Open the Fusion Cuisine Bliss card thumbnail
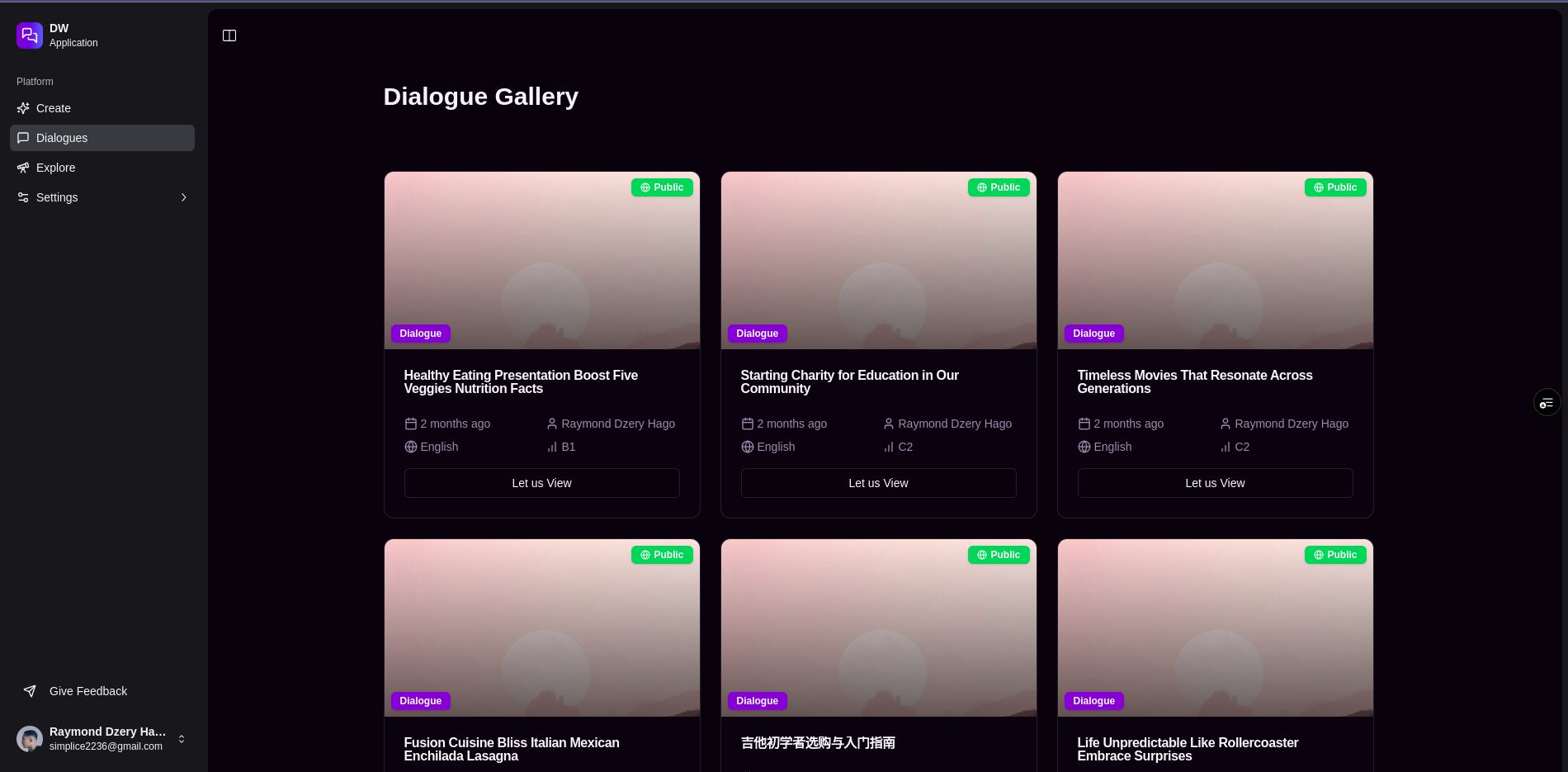The image size is (1568, 772). pyautogui.click(x=542, y=628)
